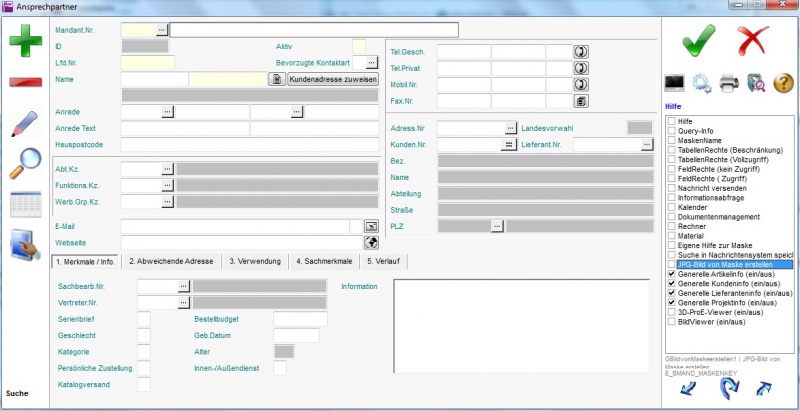Image resolution: width=800 pixels, height=411 pixels.
Task: Click the phone dial icon next to Tel.Gesch.
Action: tap(580, 51)
